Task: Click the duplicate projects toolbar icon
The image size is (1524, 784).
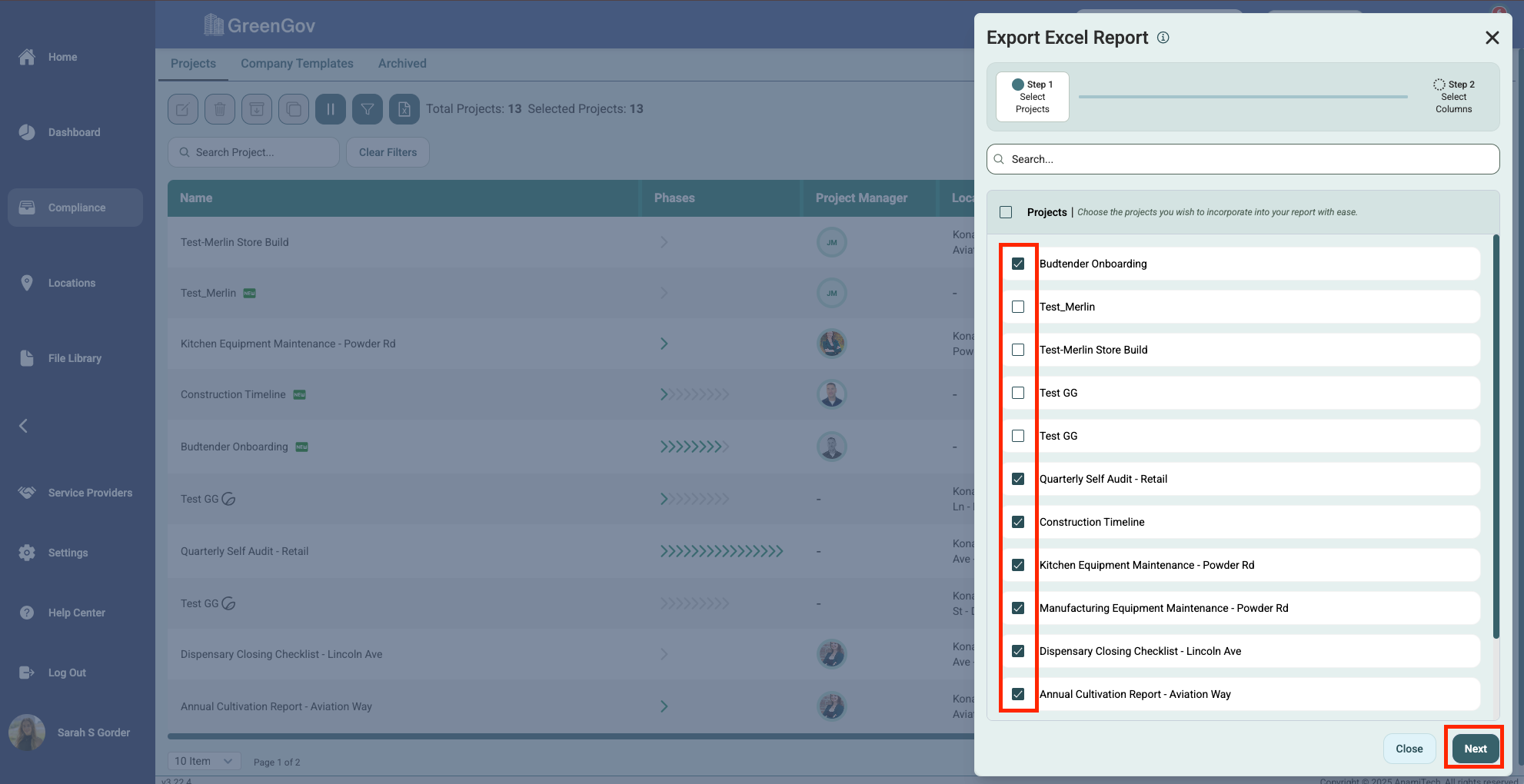Action: coord(294,109)
